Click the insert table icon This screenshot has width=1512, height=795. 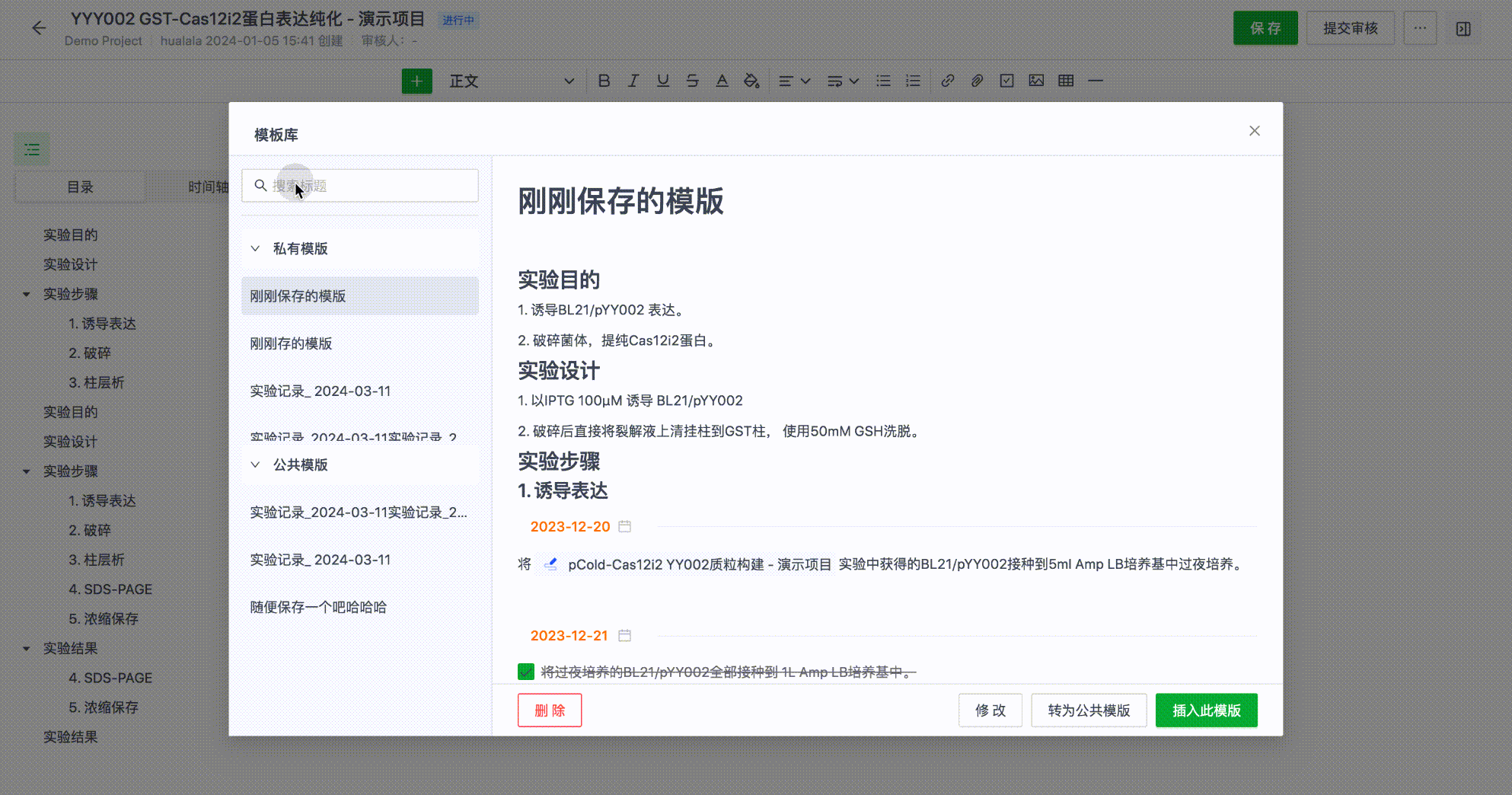1066,81
